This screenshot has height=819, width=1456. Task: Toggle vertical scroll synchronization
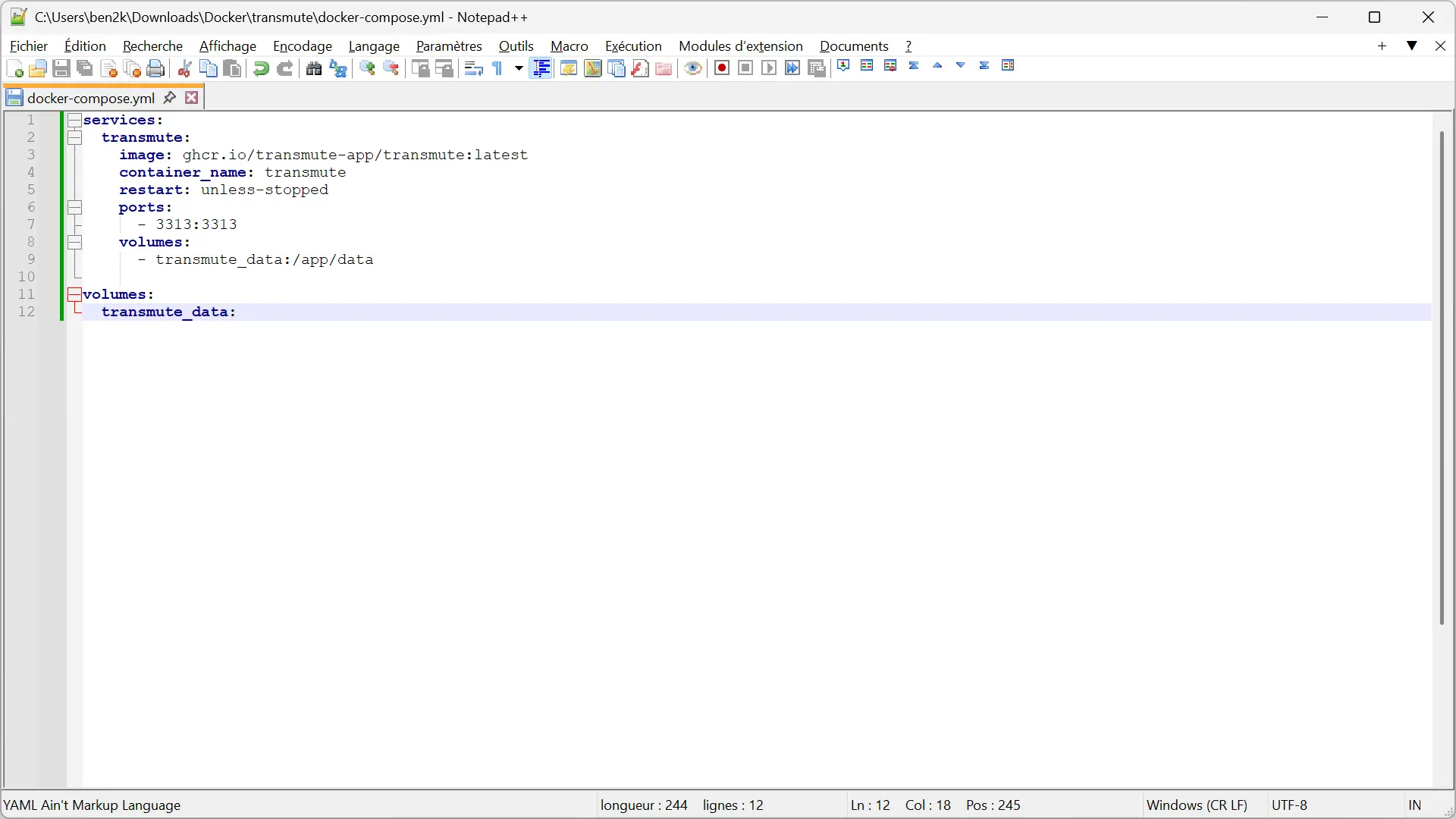pyautogui.click(x=421, y=69)
